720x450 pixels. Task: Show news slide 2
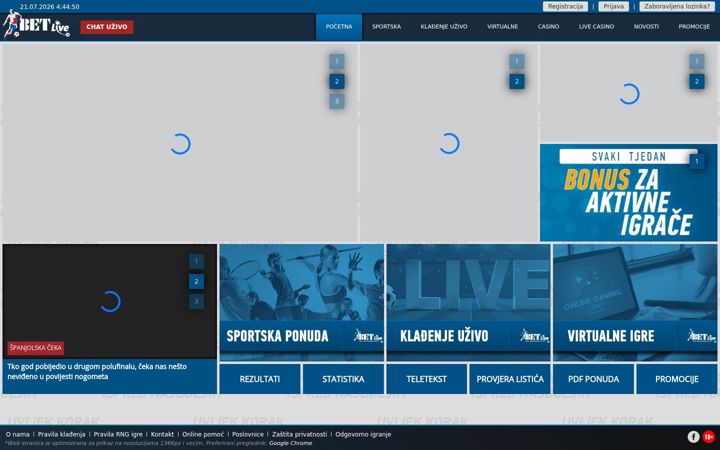pyautogui.click(x=196, y=281)
